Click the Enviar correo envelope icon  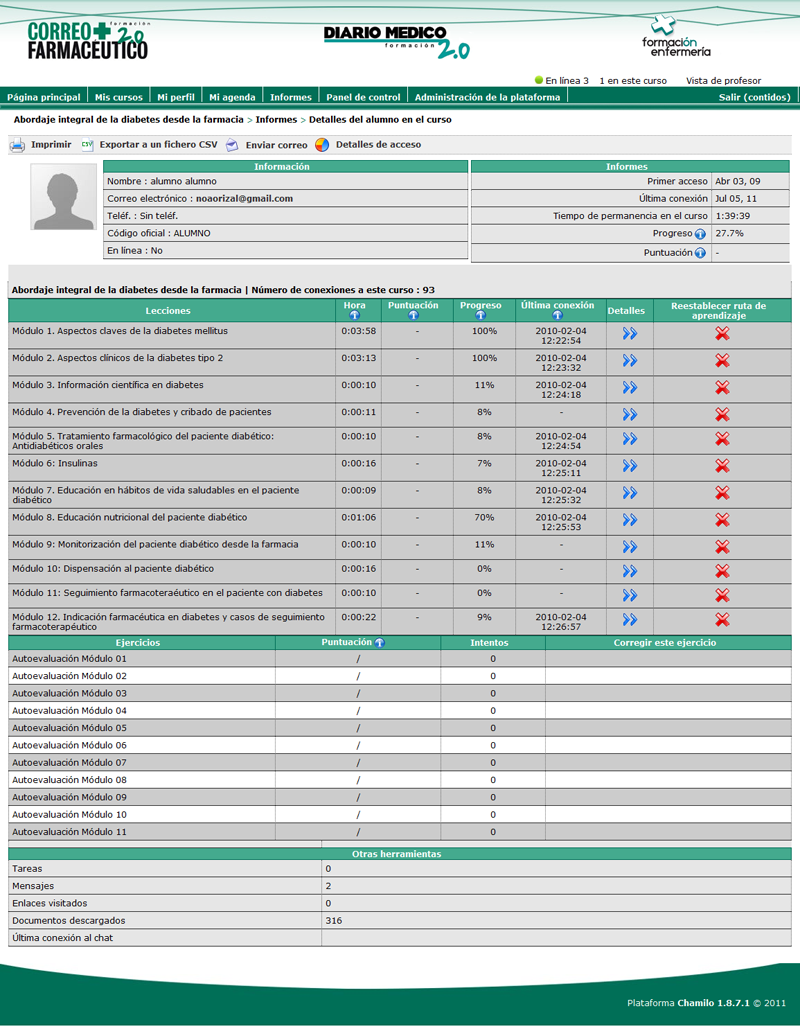point(232,145)
